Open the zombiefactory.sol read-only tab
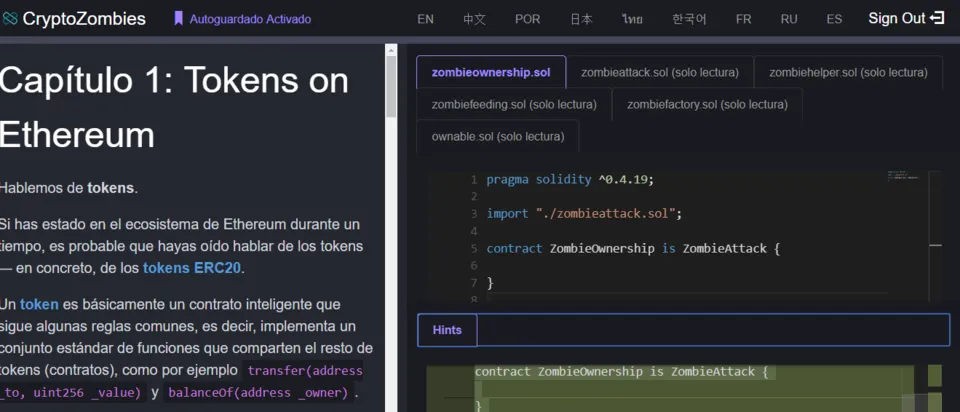The height and width of the screenshot is (412, 960). click(707, 104)
